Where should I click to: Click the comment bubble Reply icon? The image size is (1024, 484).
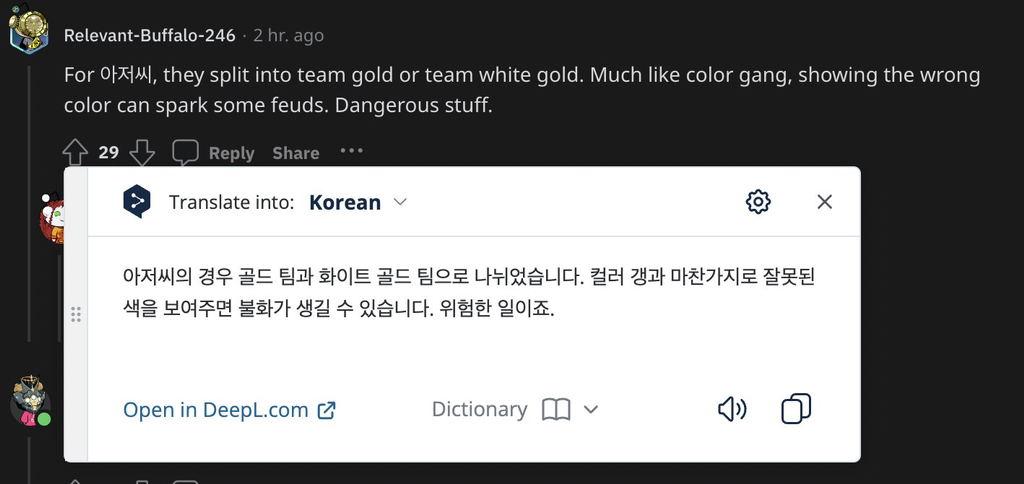click(185, 152)
